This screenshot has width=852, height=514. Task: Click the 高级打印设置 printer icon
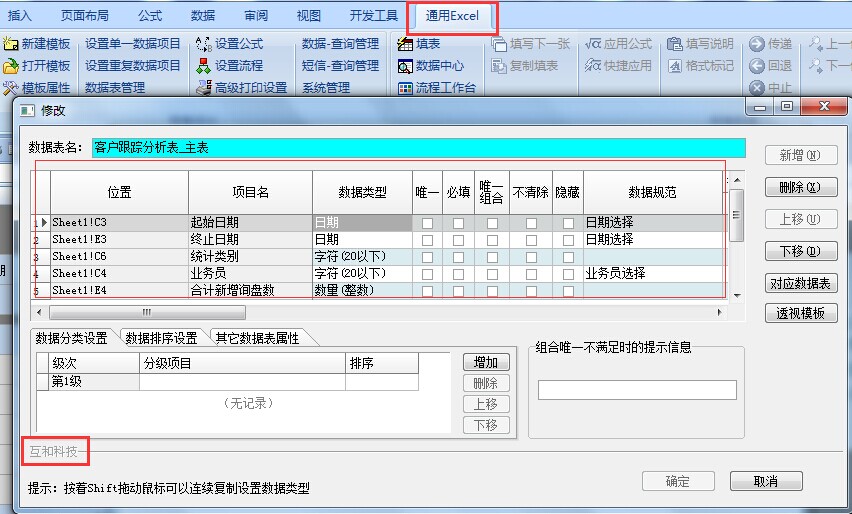tap(204, 87)
